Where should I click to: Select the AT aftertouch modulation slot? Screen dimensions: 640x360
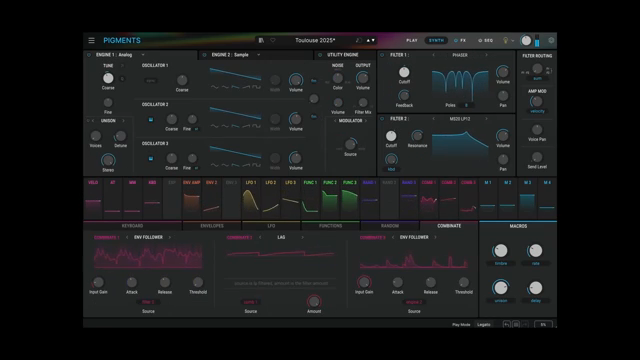(x=113, y=199)
